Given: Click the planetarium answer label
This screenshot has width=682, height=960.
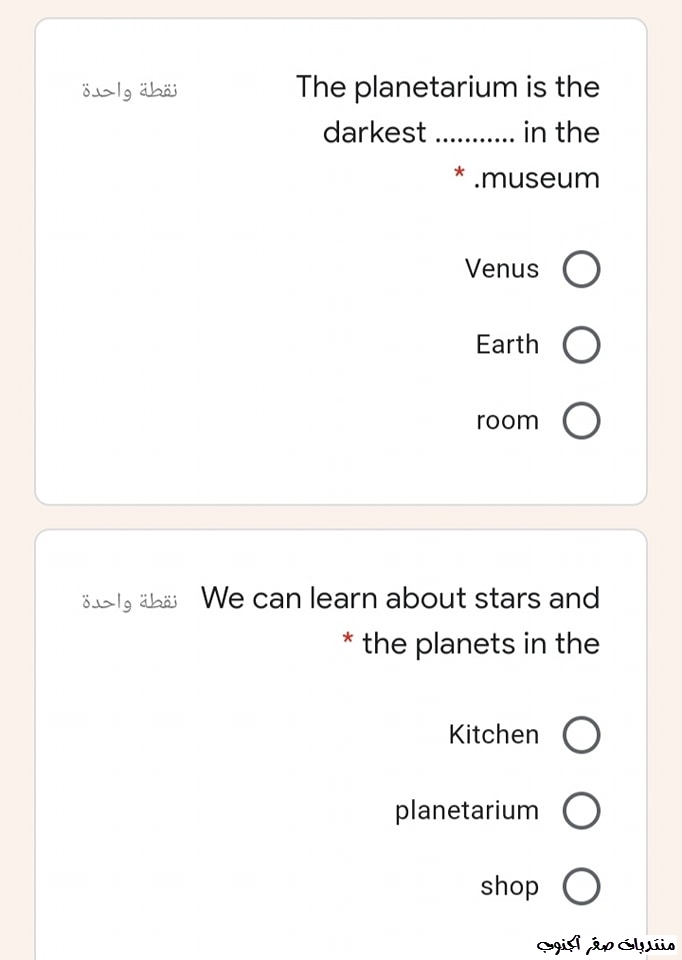Looking at the screenshot, I should [x=466, y=811].
